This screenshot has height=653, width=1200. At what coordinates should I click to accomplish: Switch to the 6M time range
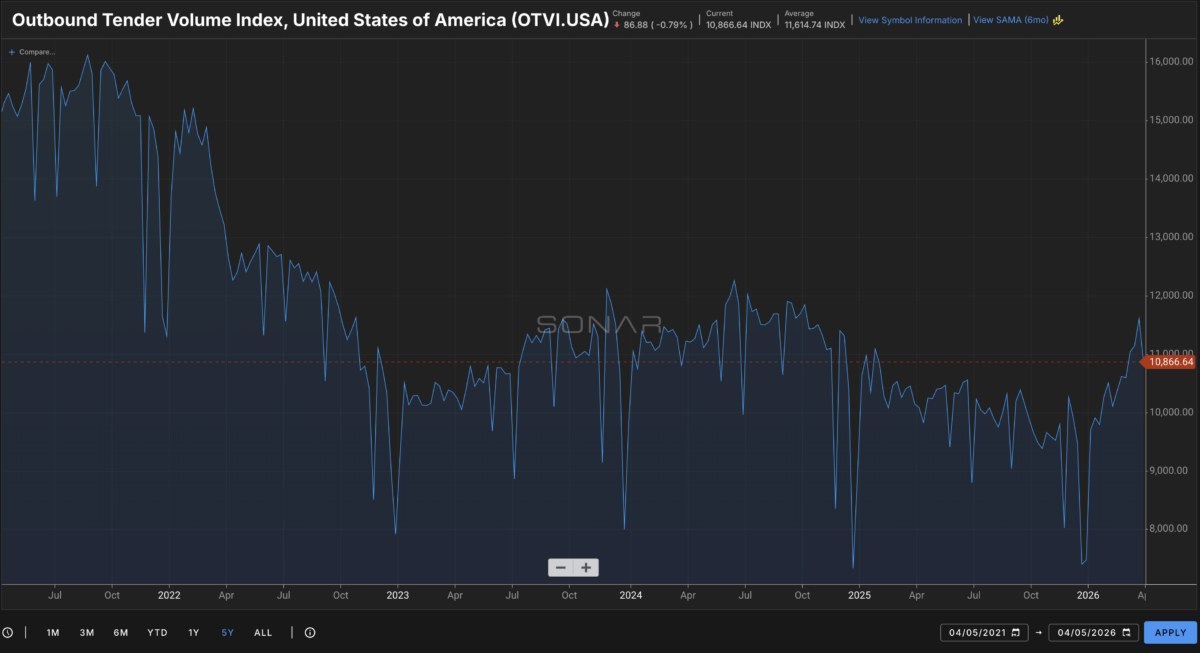(x=120, y=633)
